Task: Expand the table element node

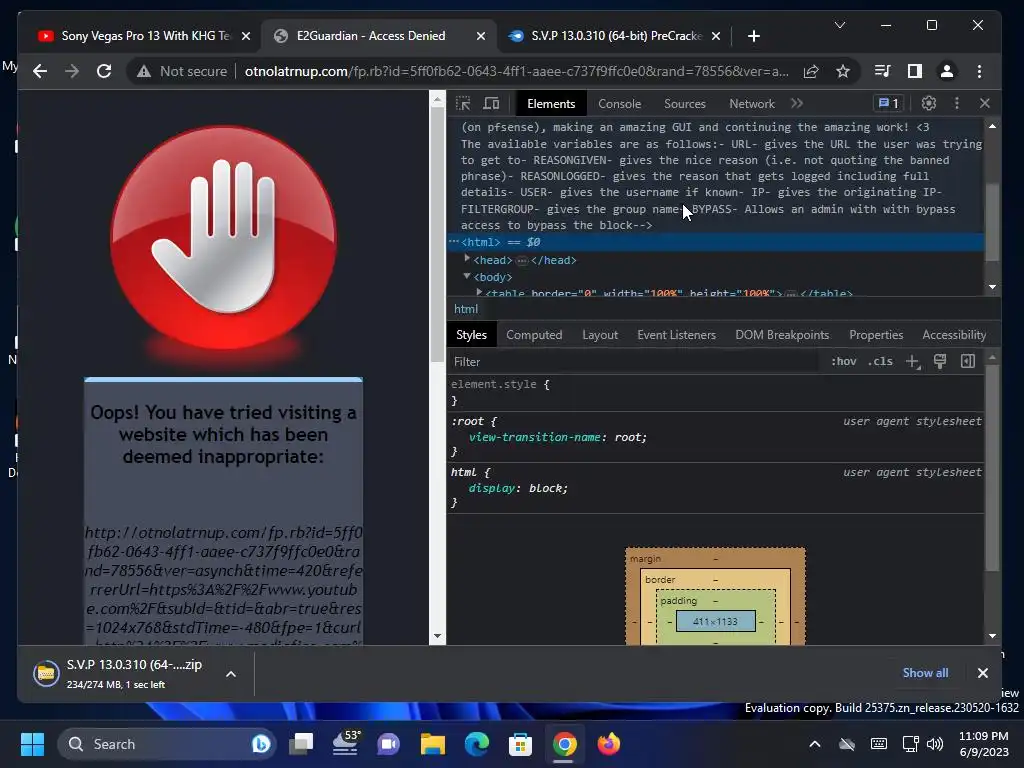Action: (x=479, y=292)
